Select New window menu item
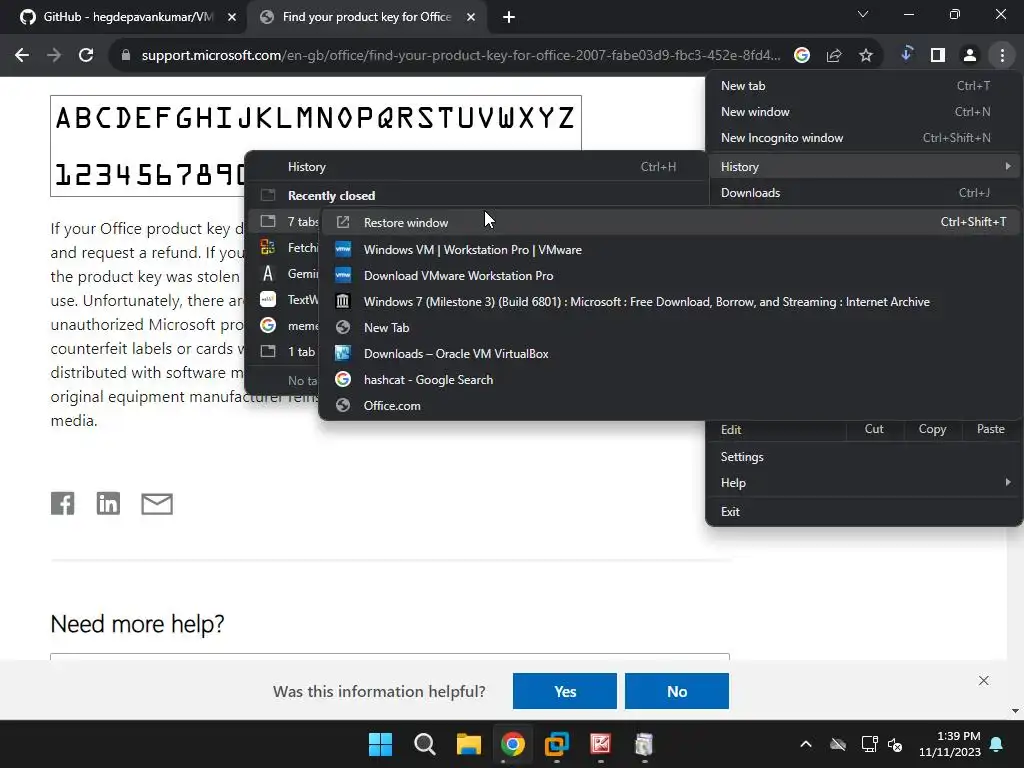1024x768 pixels. tap(864, 112)
